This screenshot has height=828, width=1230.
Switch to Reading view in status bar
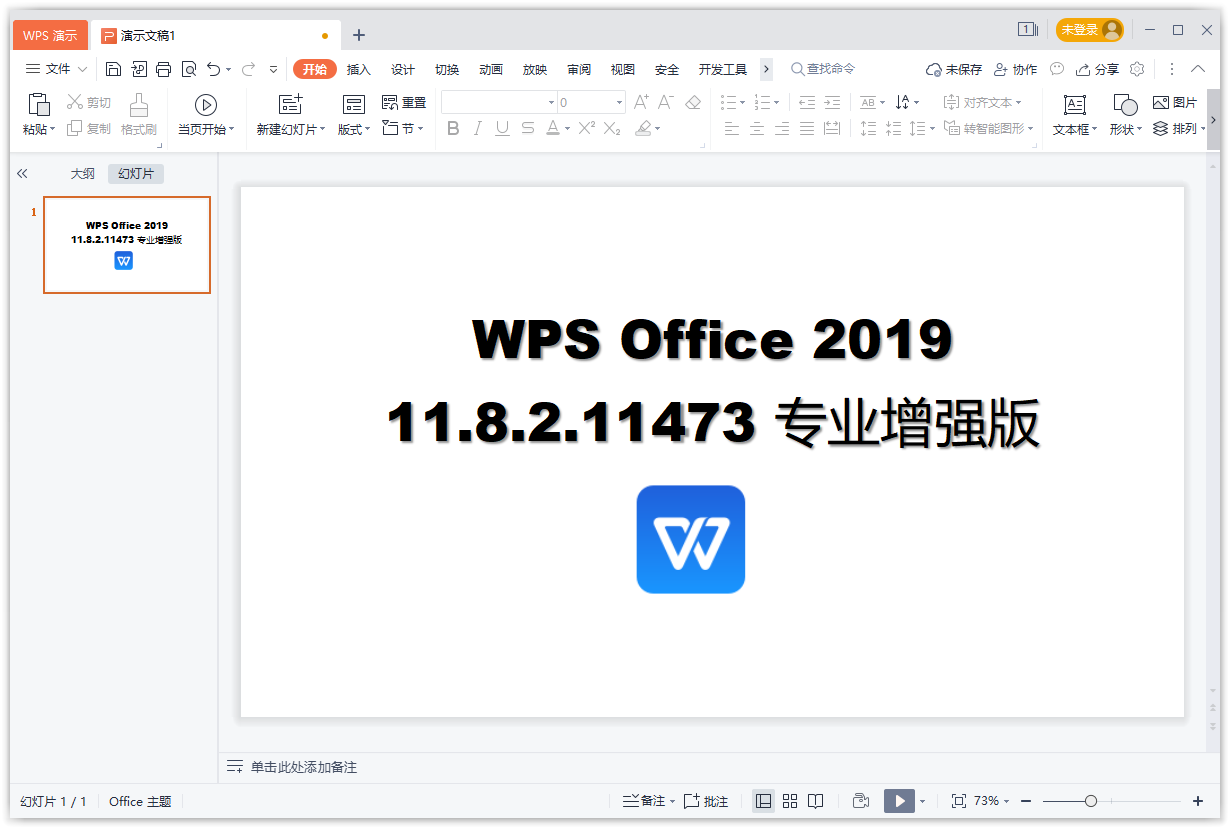coord(816,801)
